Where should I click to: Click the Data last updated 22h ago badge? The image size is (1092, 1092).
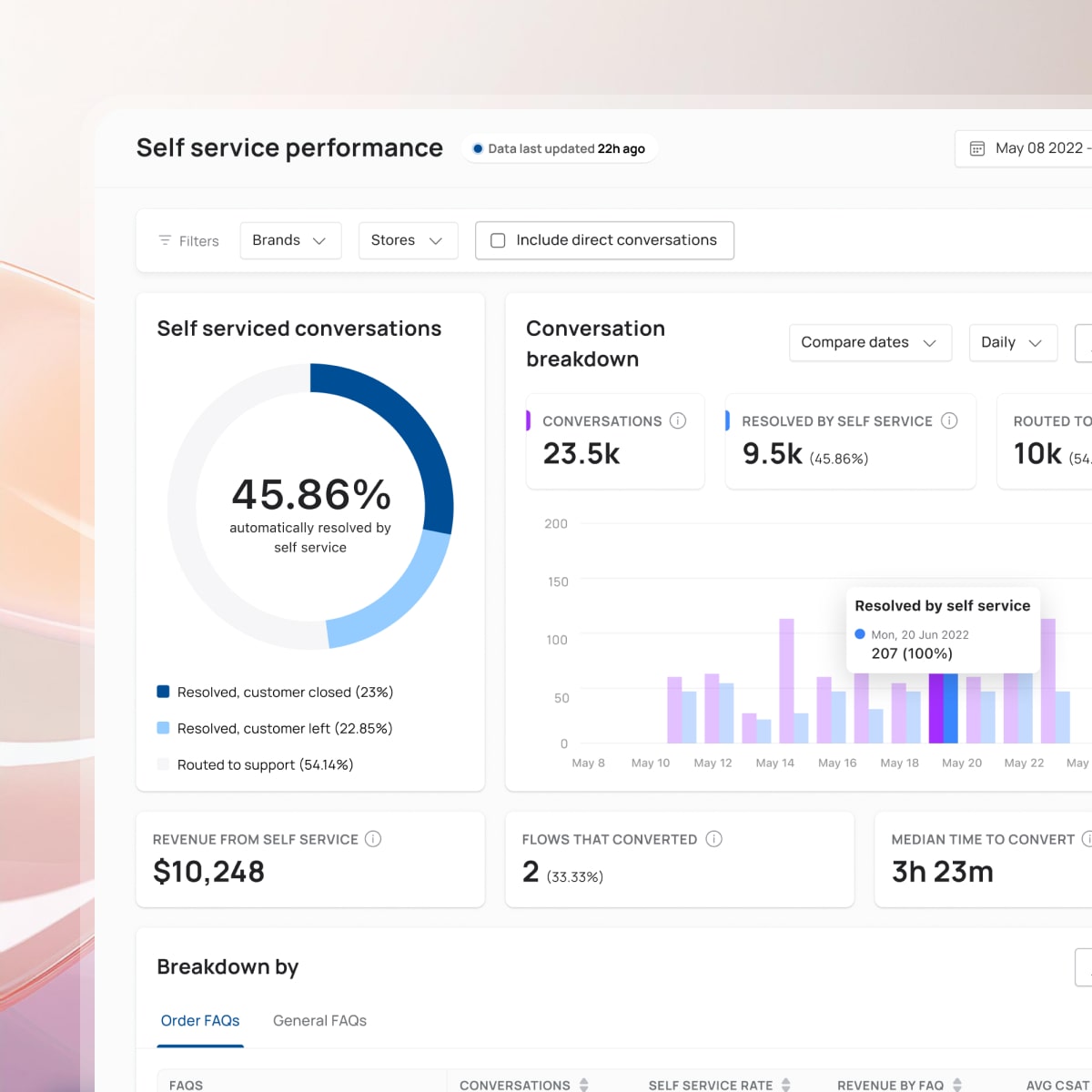pyautogui.click(x=559, y=148)
